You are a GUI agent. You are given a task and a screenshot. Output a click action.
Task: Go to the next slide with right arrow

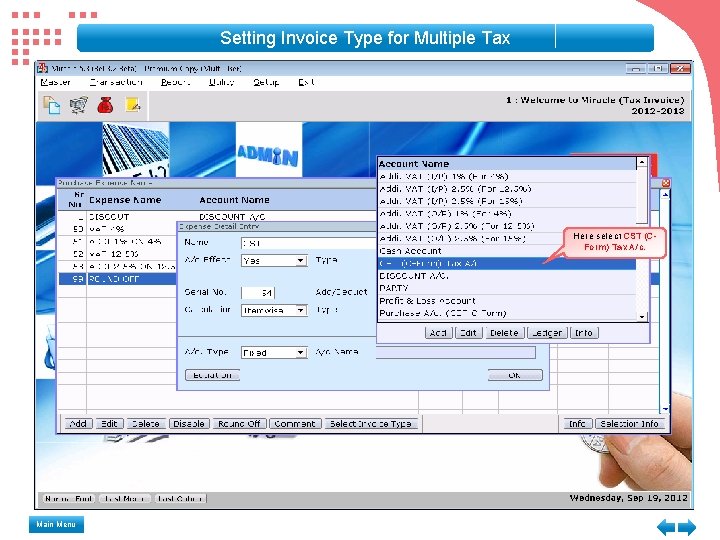click(x=687, y=526)
